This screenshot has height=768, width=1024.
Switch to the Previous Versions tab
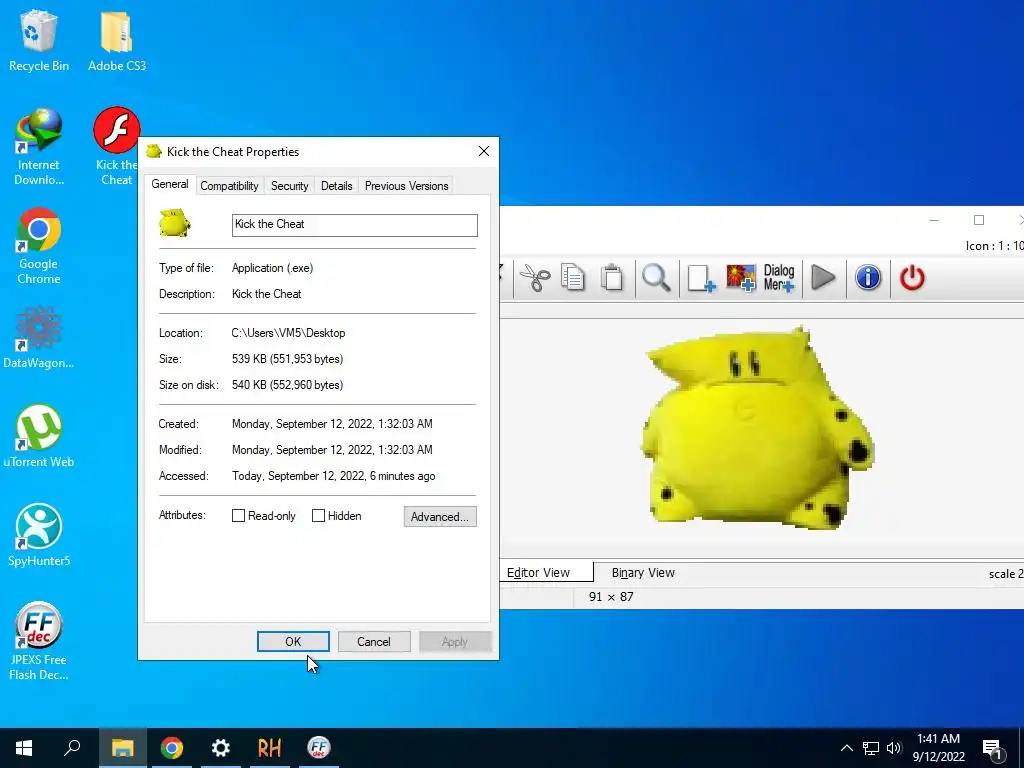click(406, 186)
